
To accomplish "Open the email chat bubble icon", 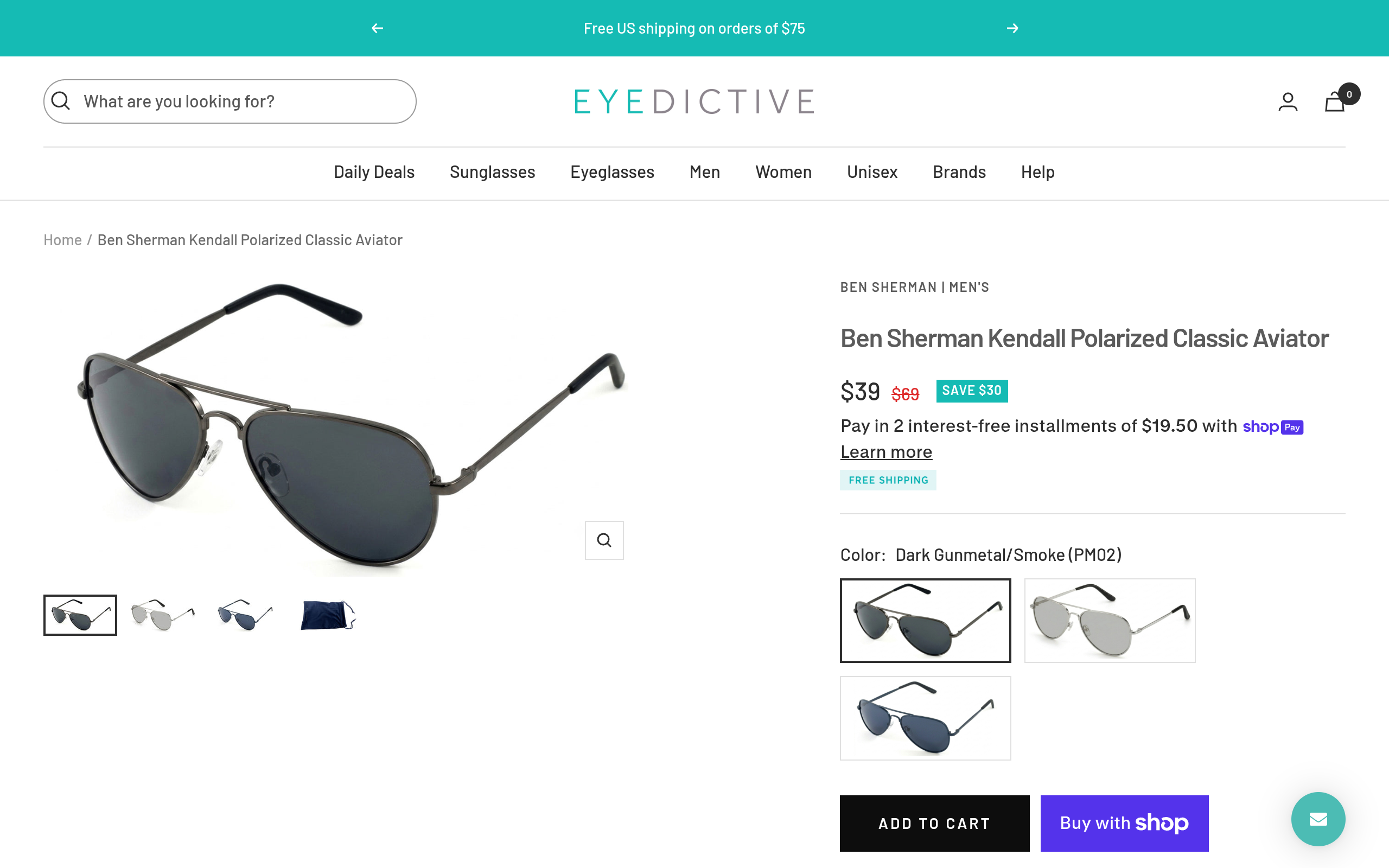I will (1318, 819).
